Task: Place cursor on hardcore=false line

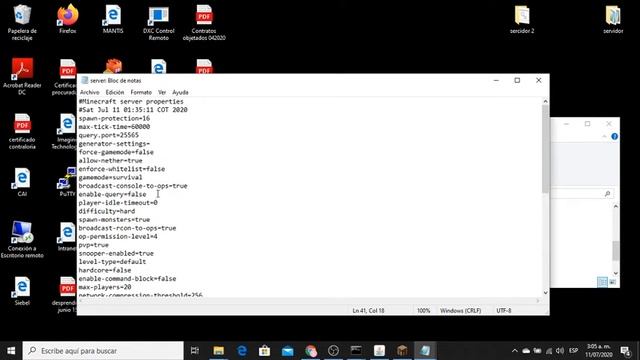Action: tap(105, 271)
